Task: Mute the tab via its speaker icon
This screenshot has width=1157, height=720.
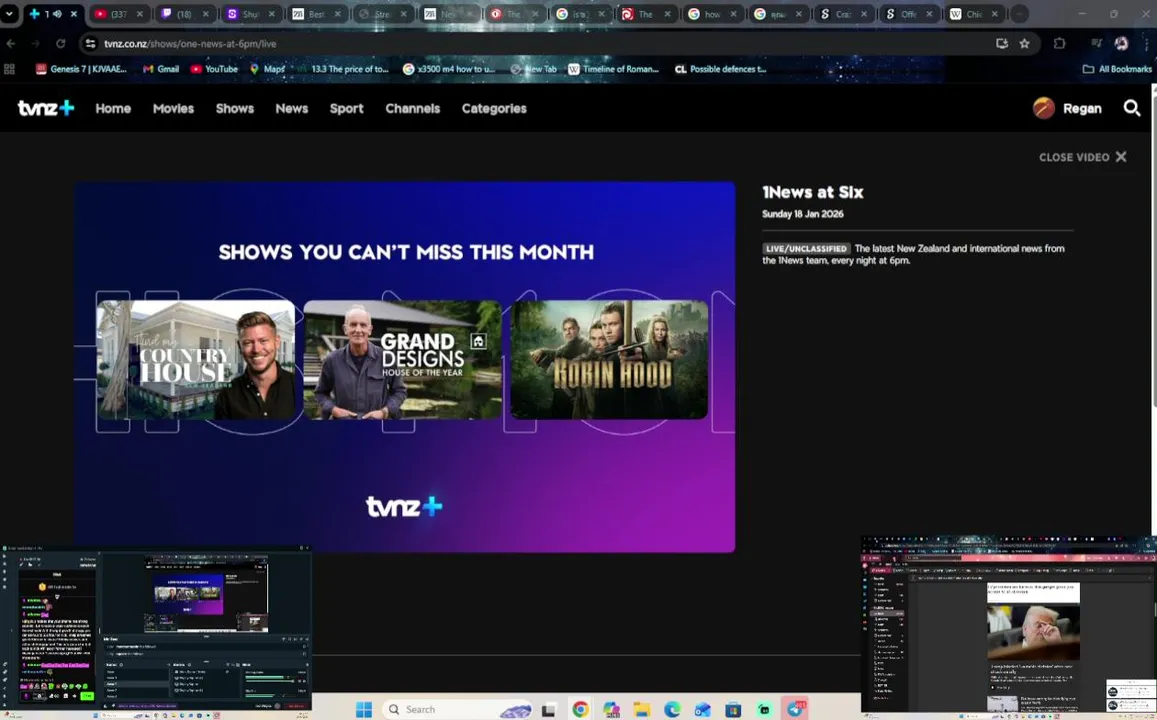Action: [58, 13]
